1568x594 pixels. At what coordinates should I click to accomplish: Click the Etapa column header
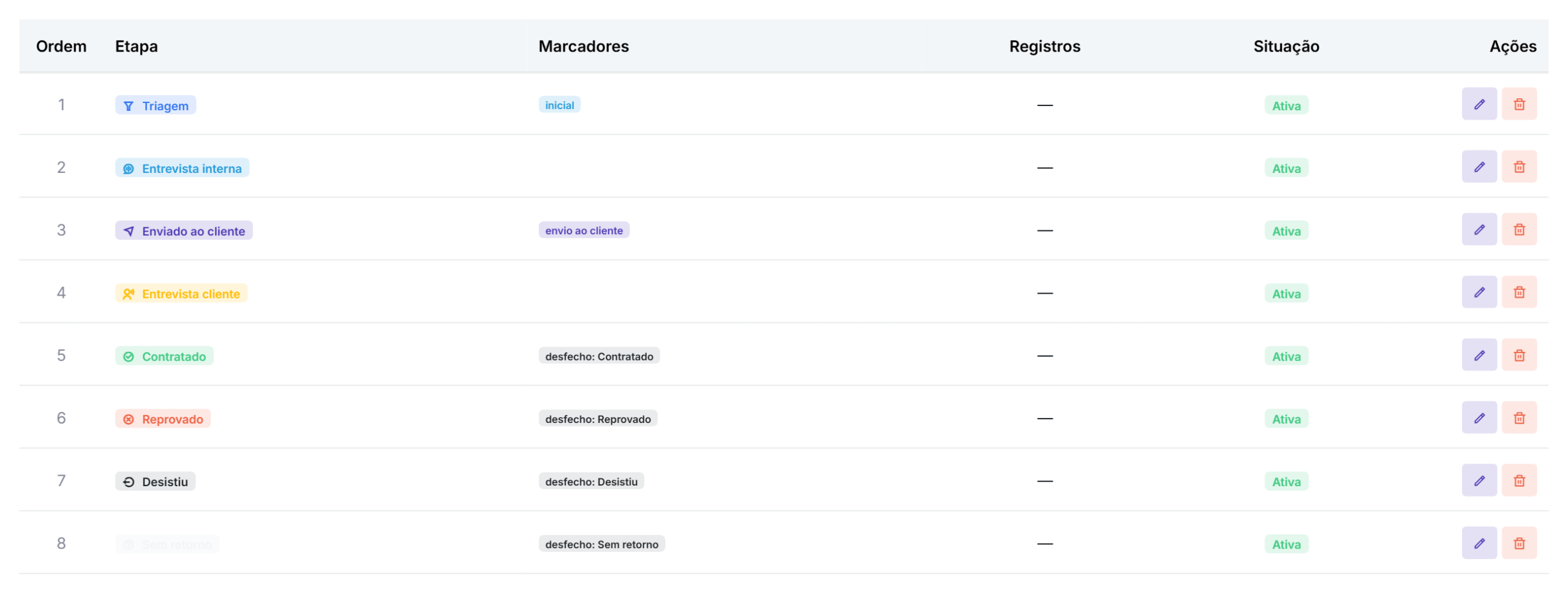point(136,47)
